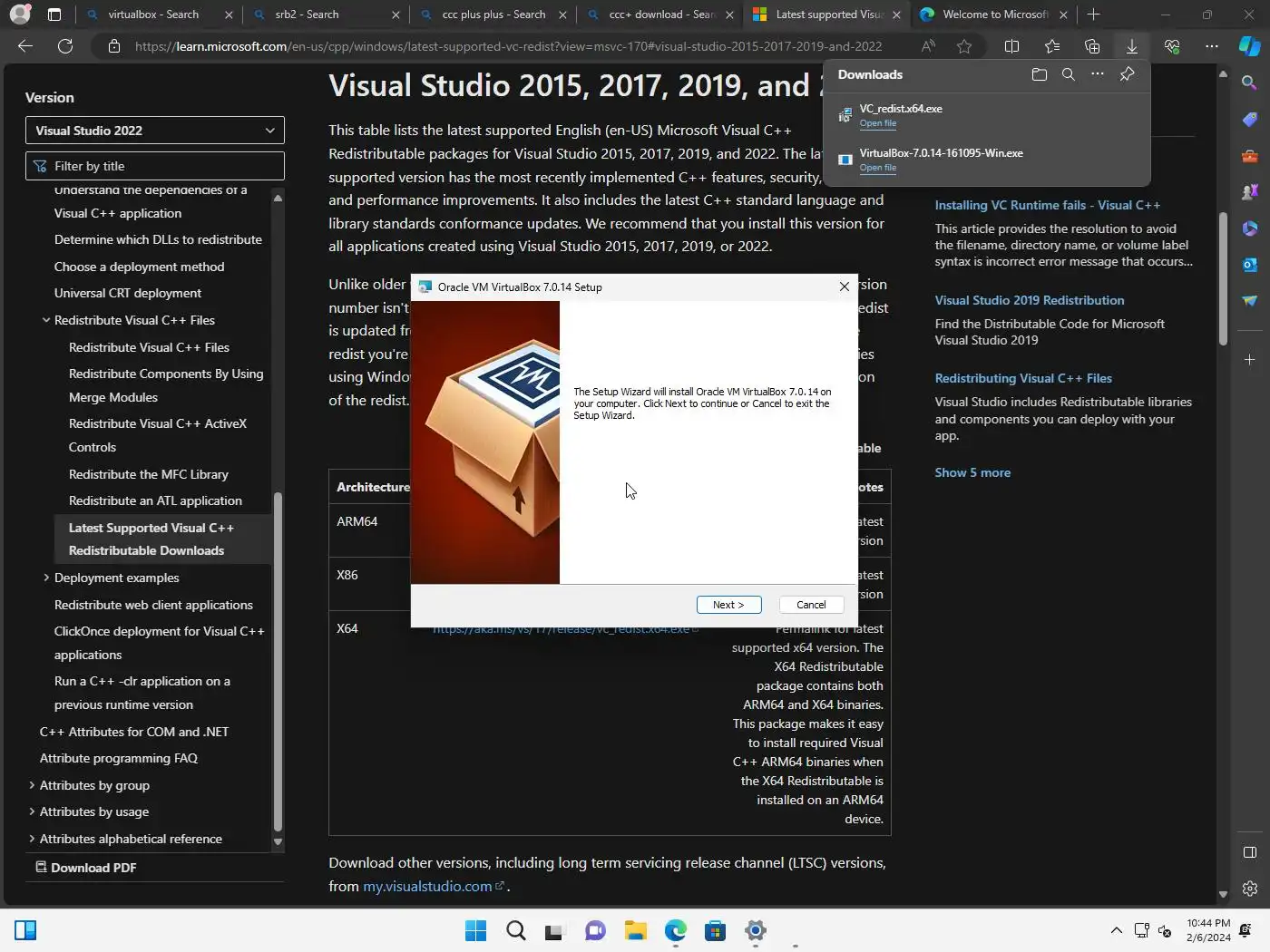Screen dimensions: 1270x952
Task: Select Redistribute an ATL application item
Action: click(155, 500)
